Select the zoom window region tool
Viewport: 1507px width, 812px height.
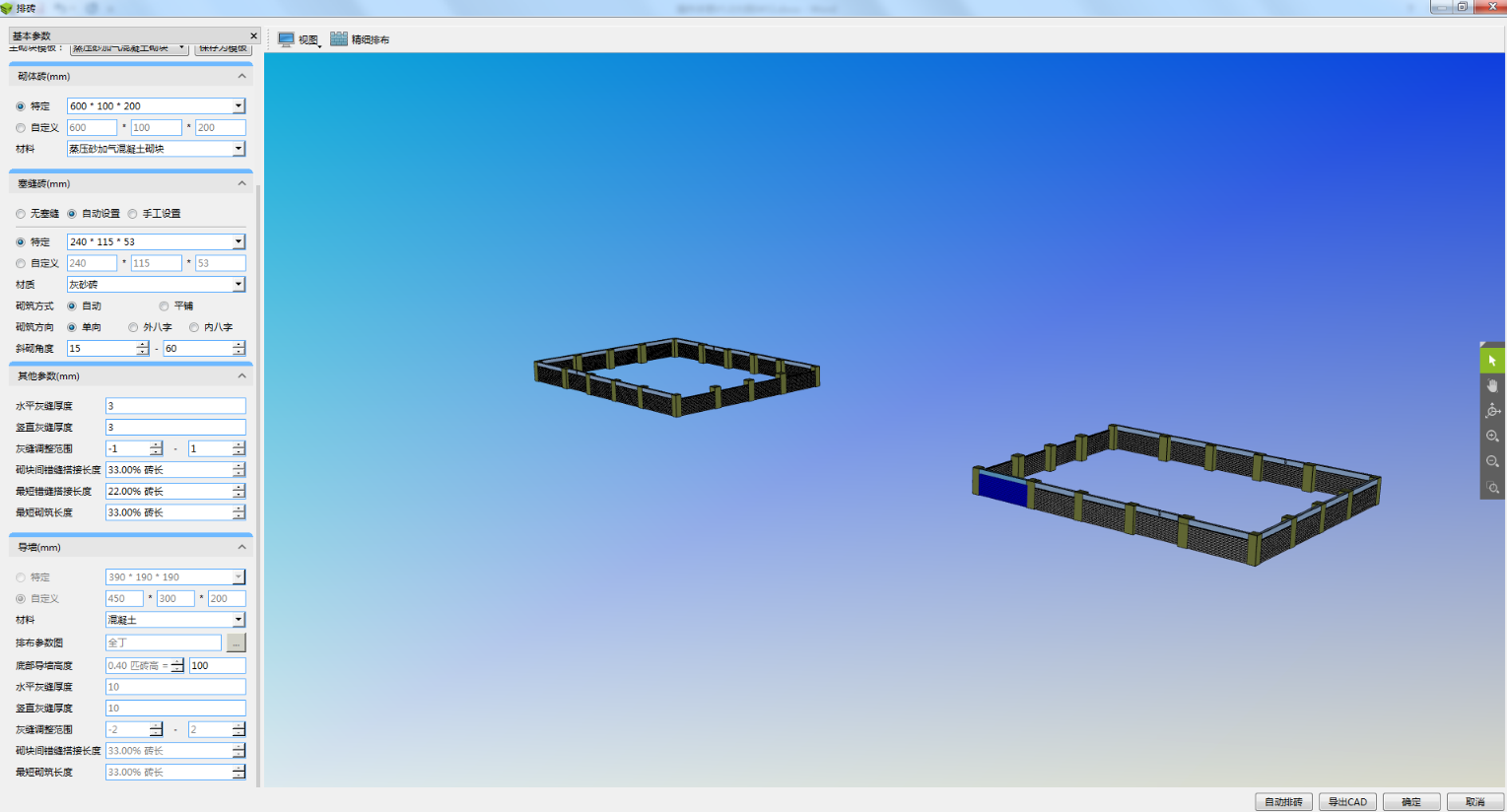coord(1492,487)
